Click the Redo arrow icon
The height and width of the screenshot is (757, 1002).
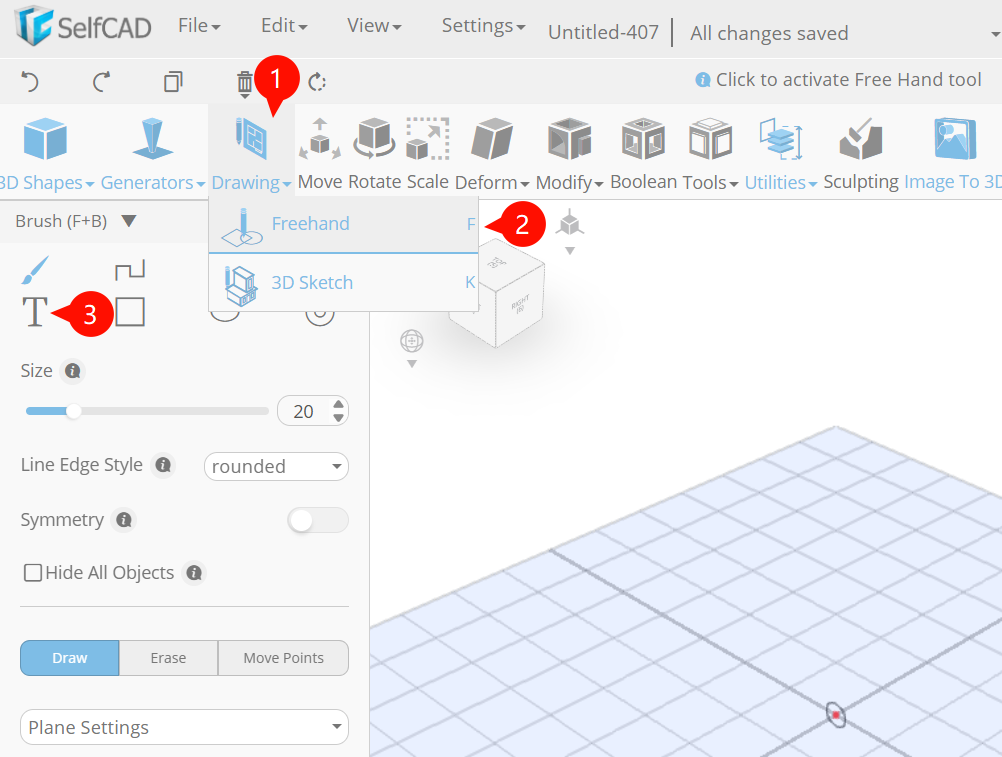click(102, 82)
